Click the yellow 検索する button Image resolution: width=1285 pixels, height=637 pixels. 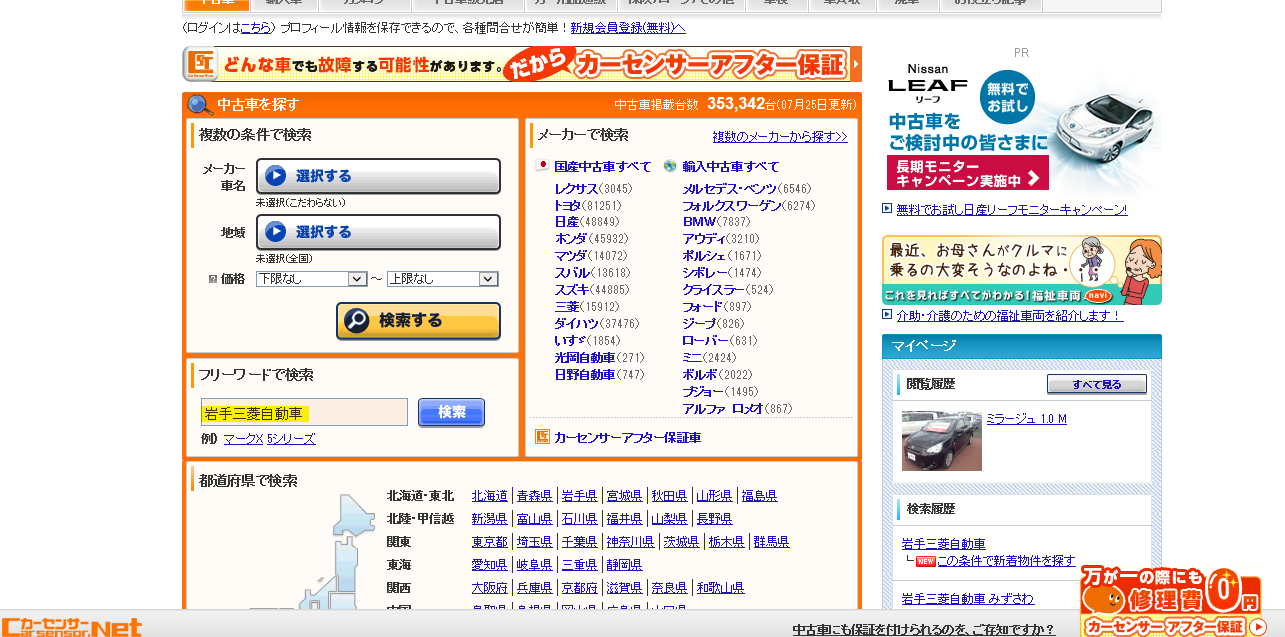click(418, 321)
